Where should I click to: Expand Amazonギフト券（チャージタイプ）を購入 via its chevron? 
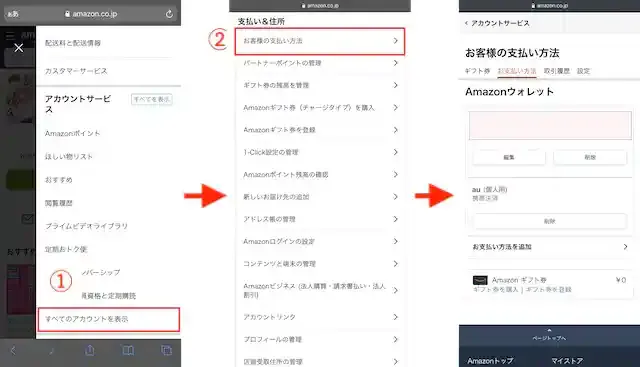coord(395,107)
